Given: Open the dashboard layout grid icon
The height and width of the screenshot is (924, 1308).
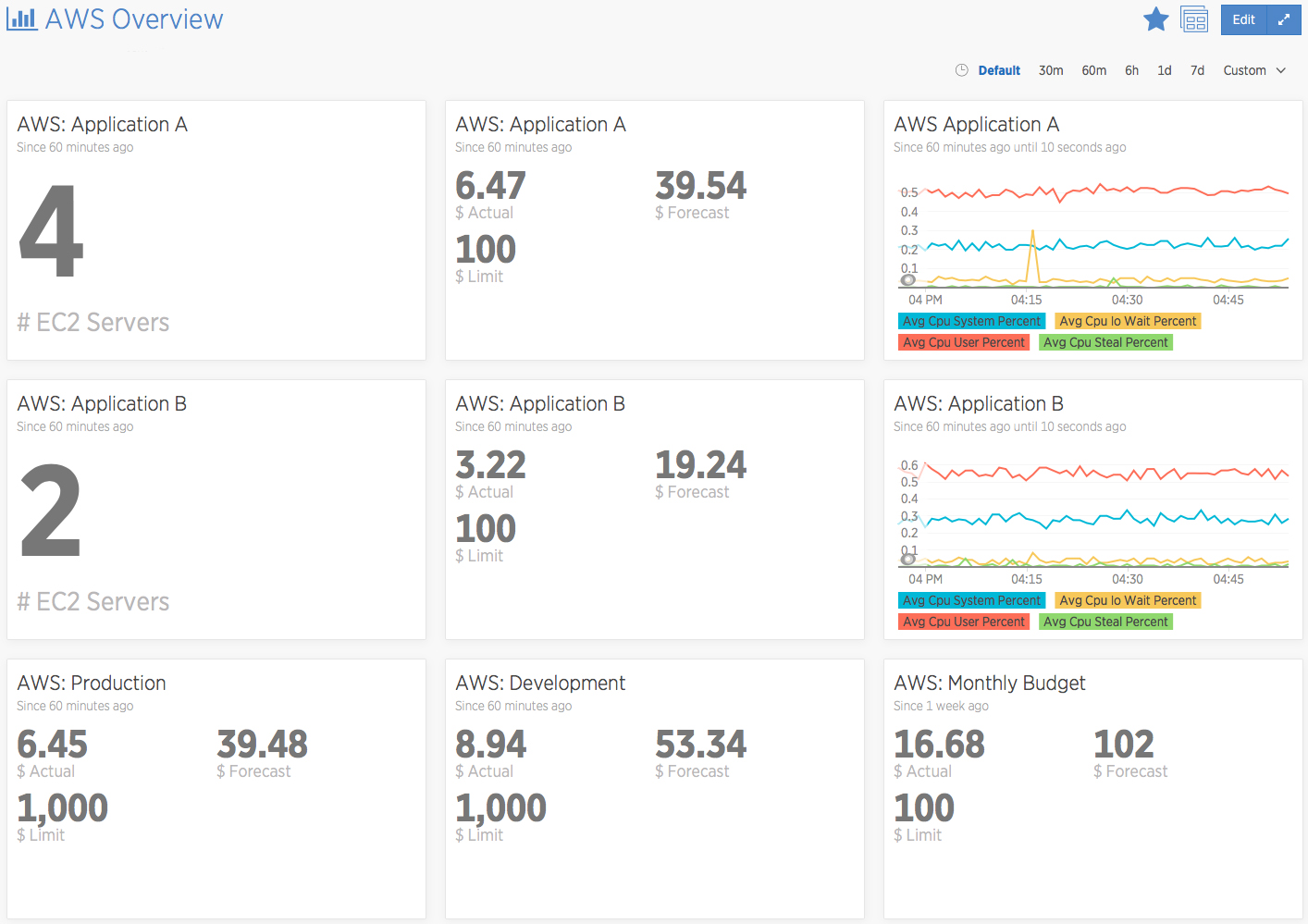Looking at the screenshot, I should point(1194,19).
